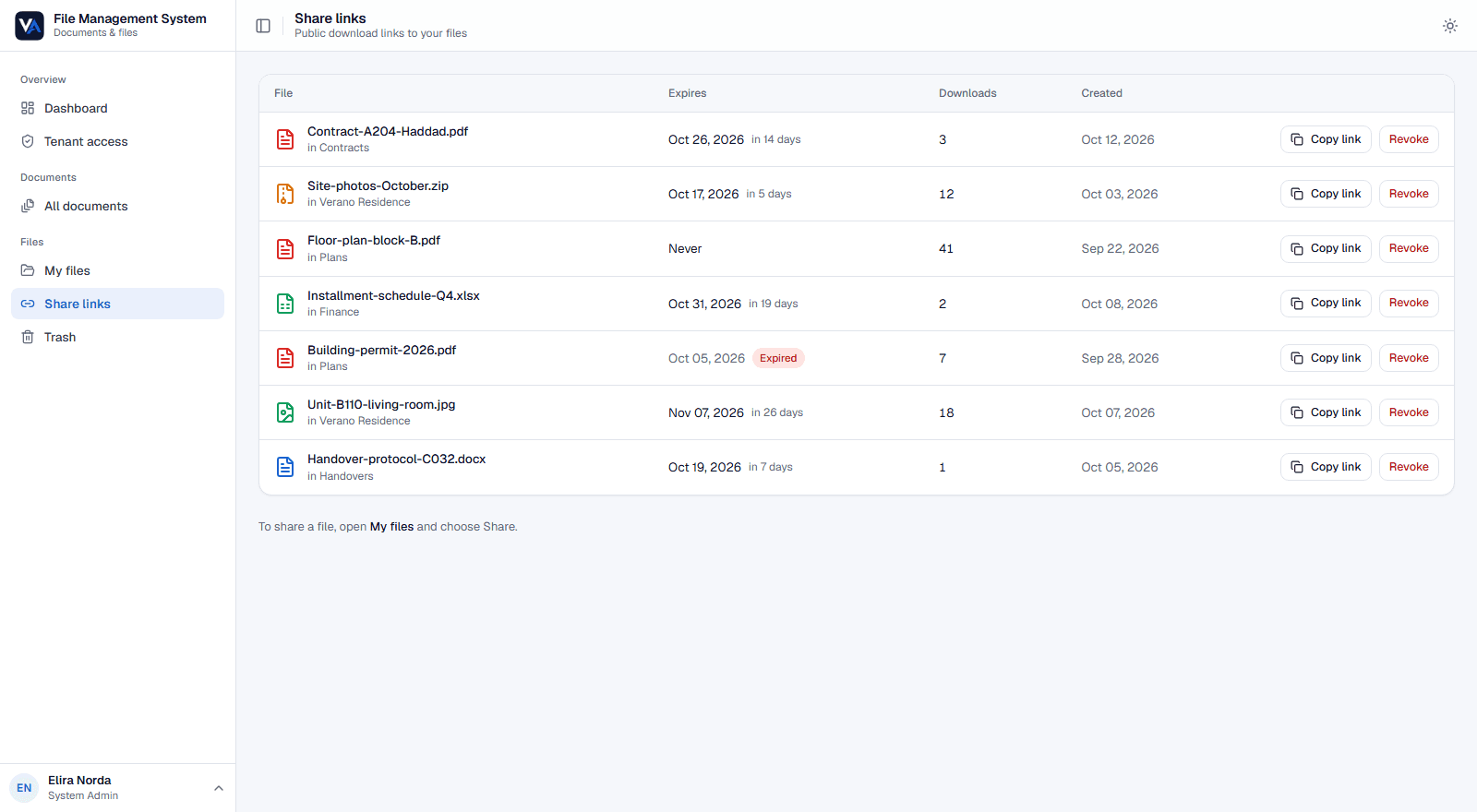Revoke the Installment-schedule-Q4.xlsx share link
The height and width of the screenshot is (812, 1477).
1409,303
